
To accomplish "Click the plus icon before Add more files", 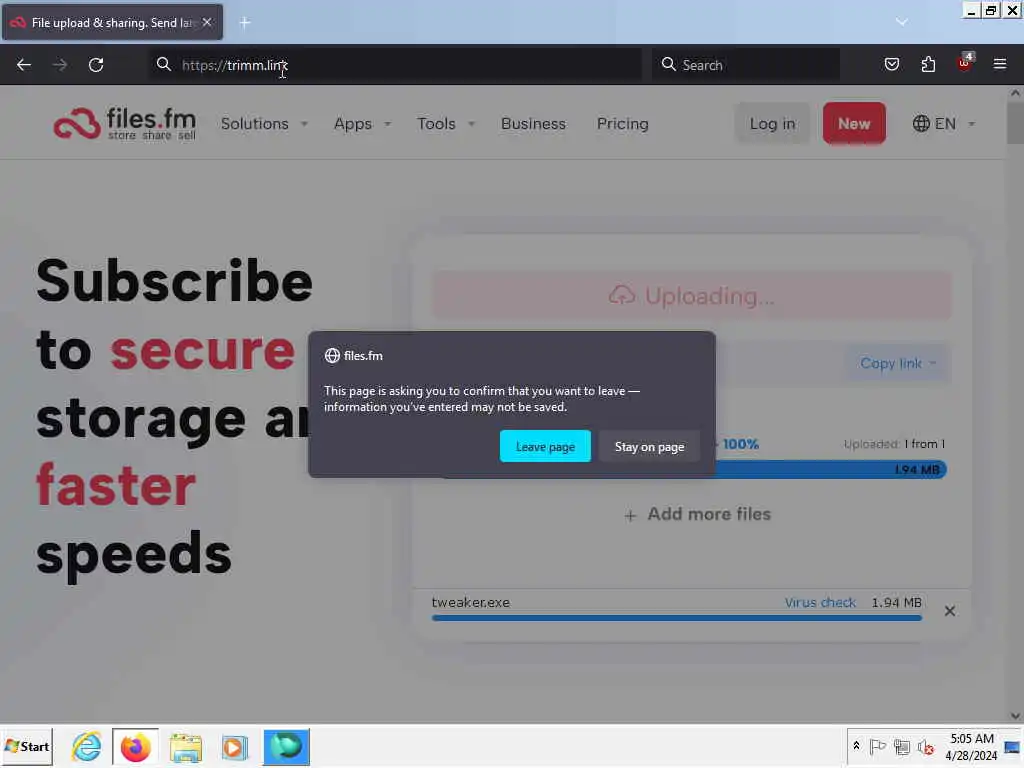I will point(630,516).
